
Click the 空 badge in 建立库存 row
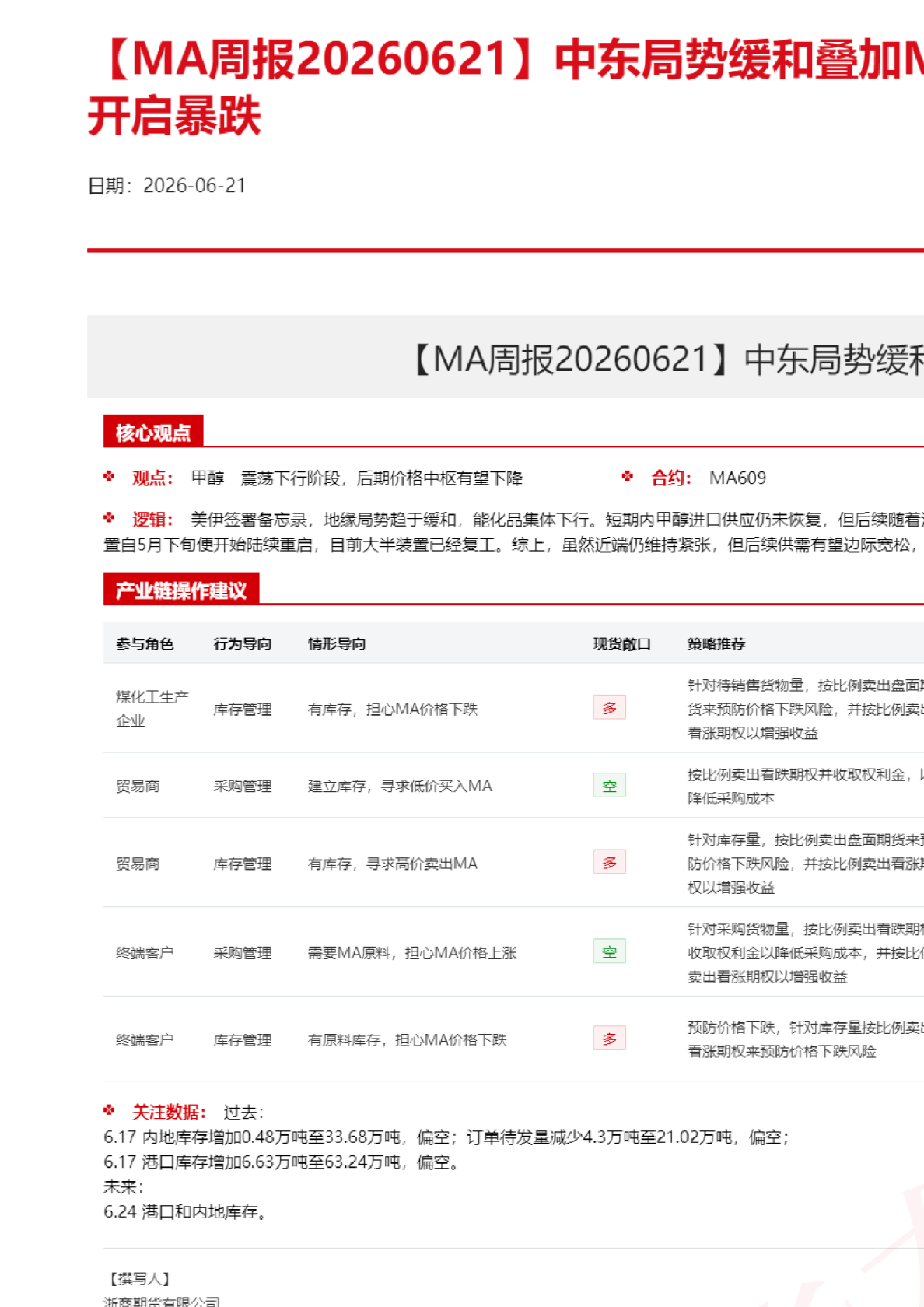coord(610,785)
